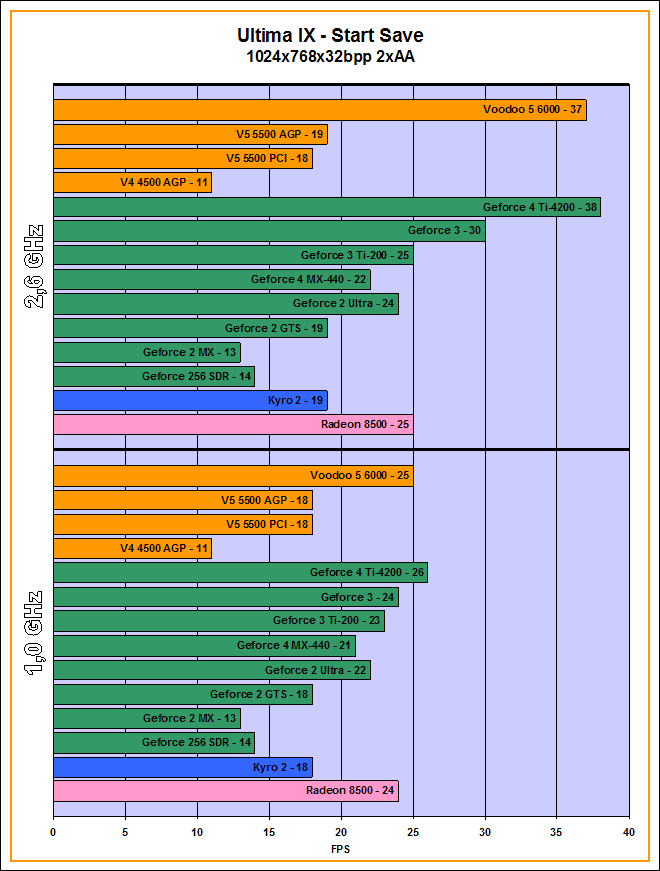Select the orange 'Voodoo 5 6000 - 25' bar
The image size is (660, 871).
[232, 476]
